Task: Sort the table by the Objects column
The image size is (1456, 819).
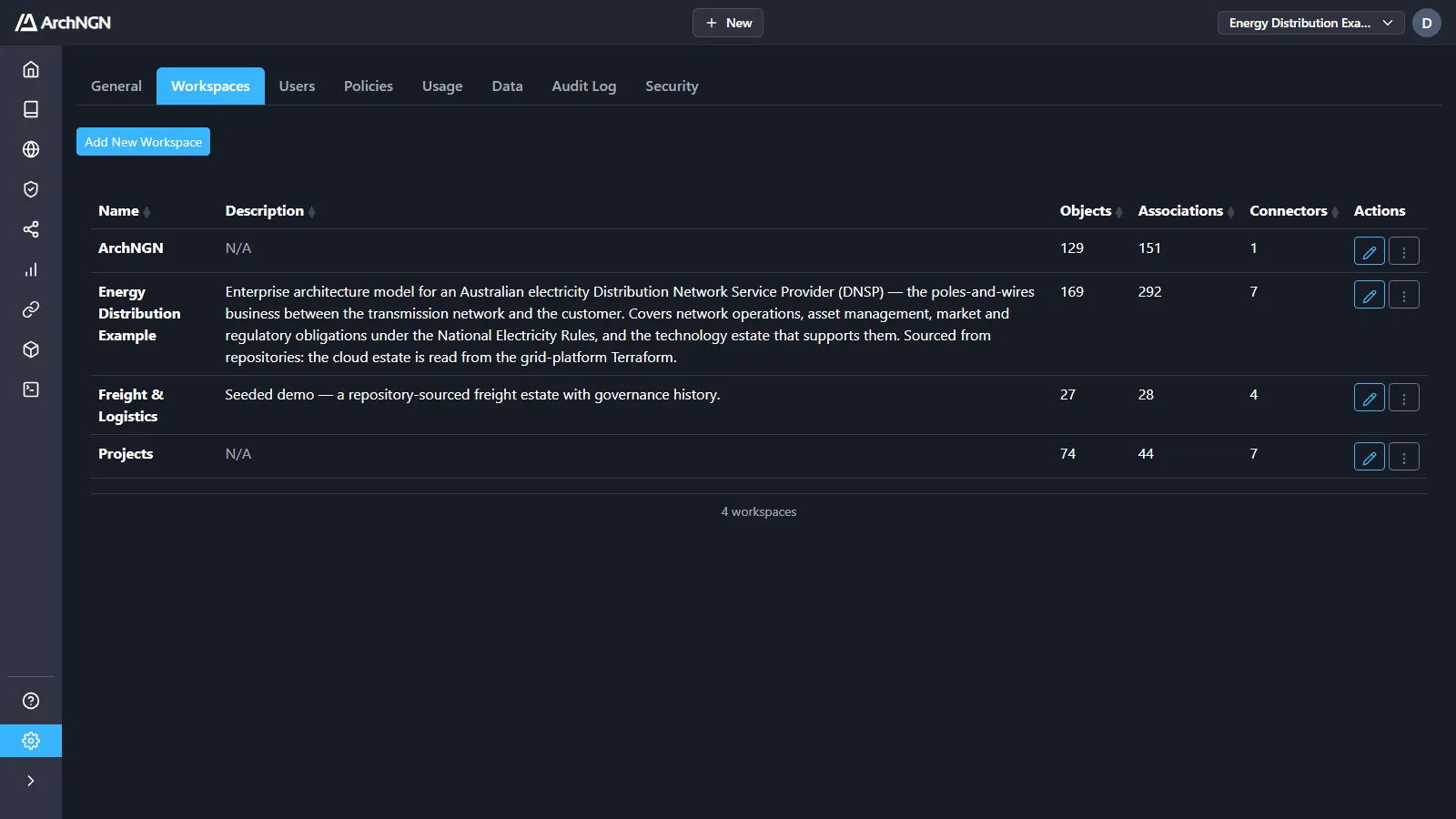Action: click(x=1091, y=211)
